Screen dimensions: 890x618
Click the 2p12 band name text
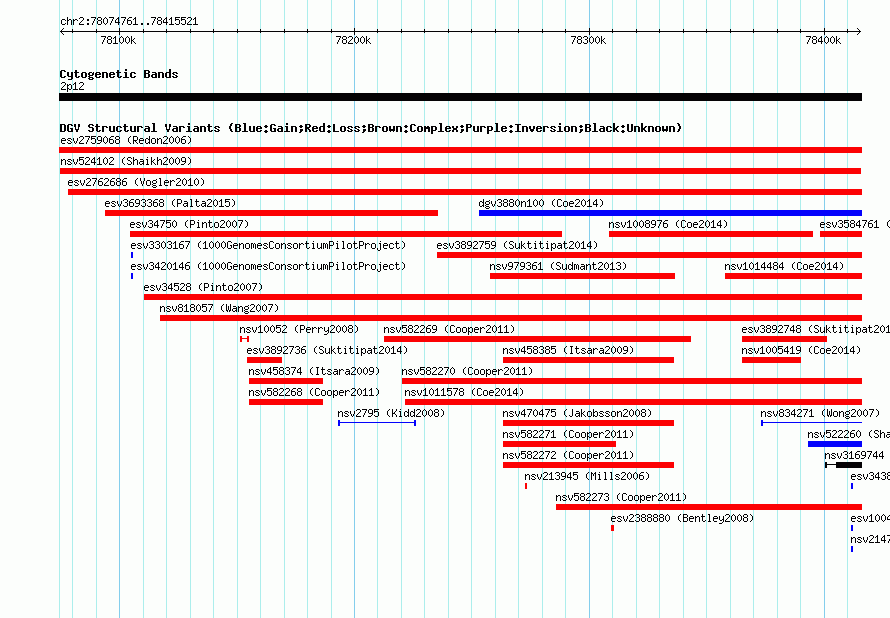click(72, 86)
